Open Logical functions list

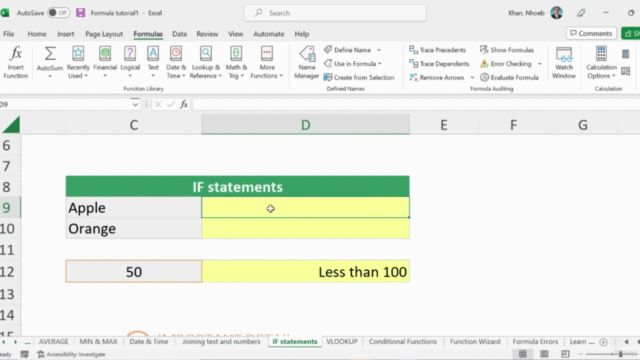(130, 62)
